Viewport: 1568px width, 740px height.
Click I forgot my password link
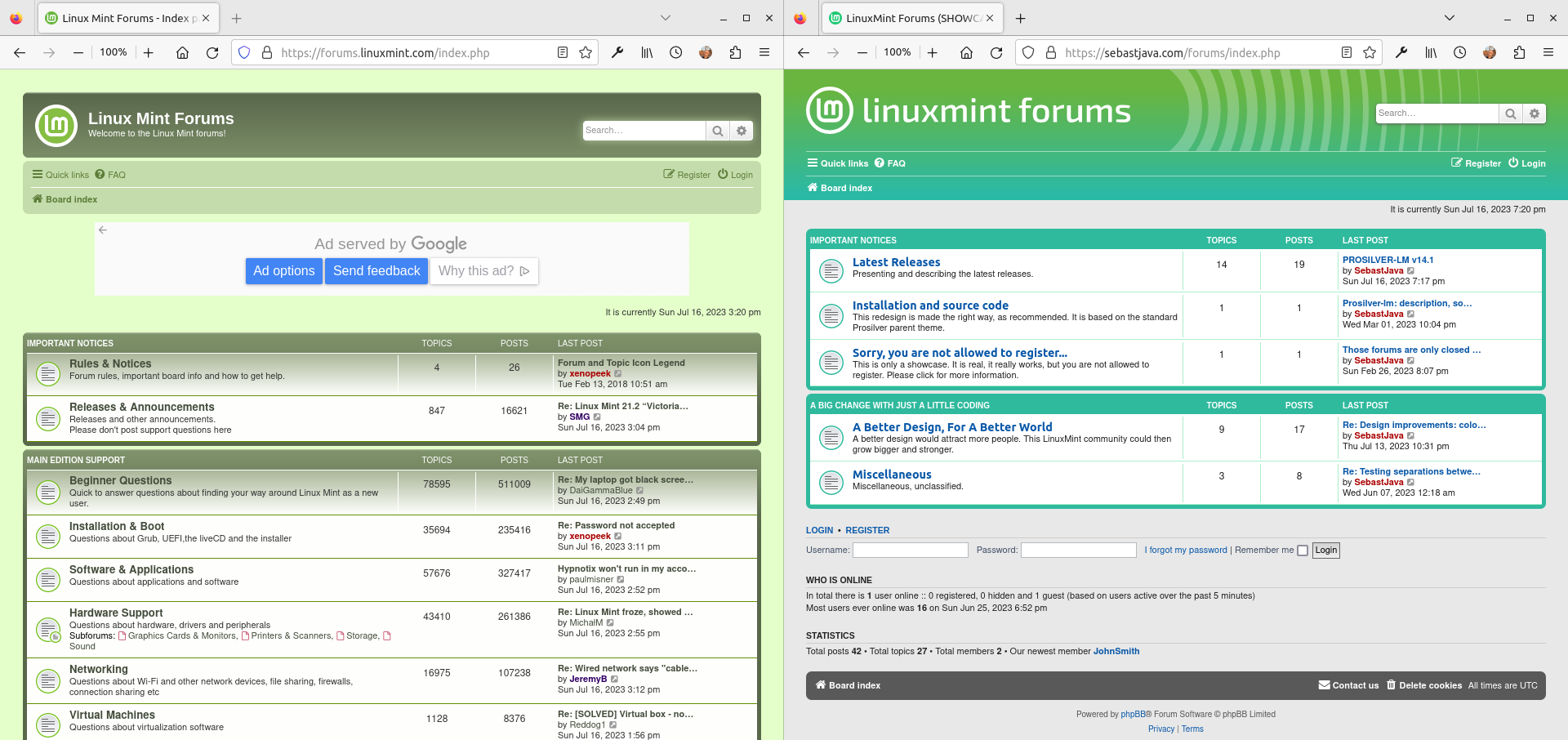1186,551
